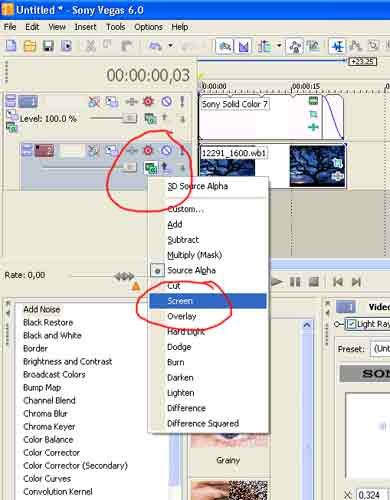Open the Tools menu
This screenshot has height=500, width=390.
(115, 27)
